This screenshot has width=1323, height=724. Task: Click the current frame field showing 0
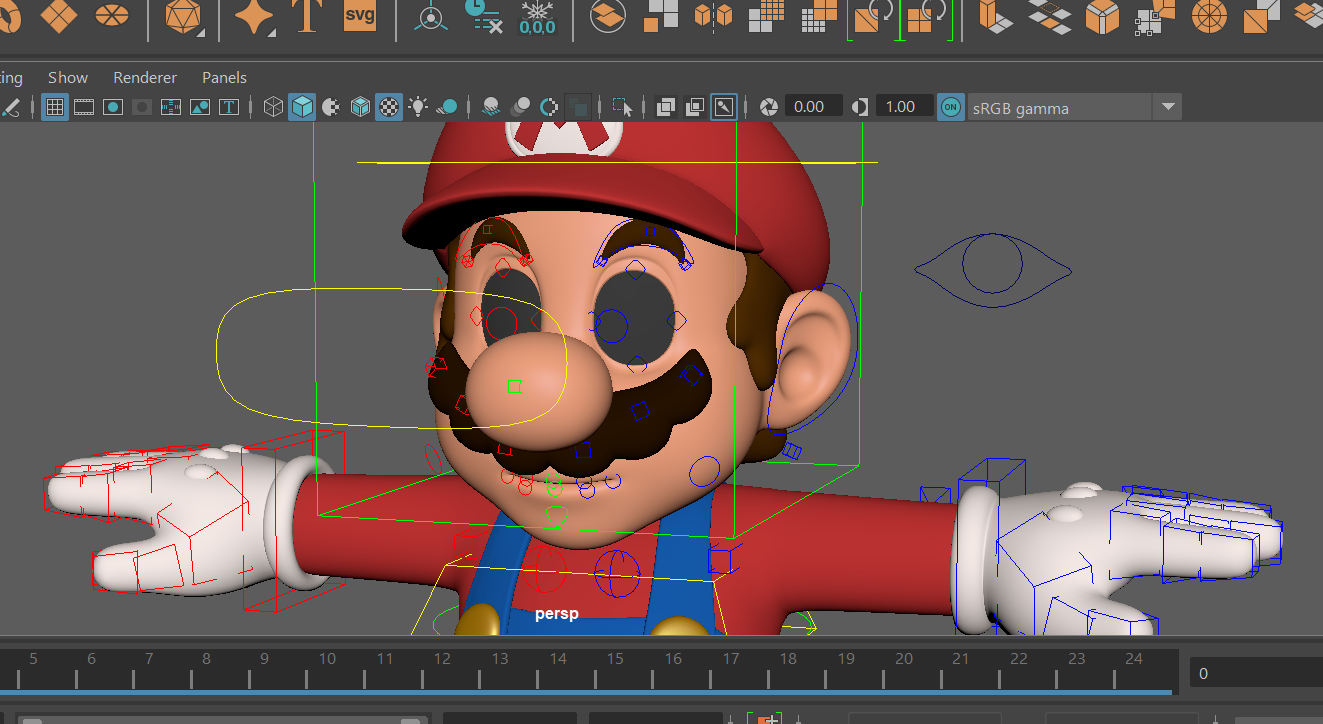1256,673
